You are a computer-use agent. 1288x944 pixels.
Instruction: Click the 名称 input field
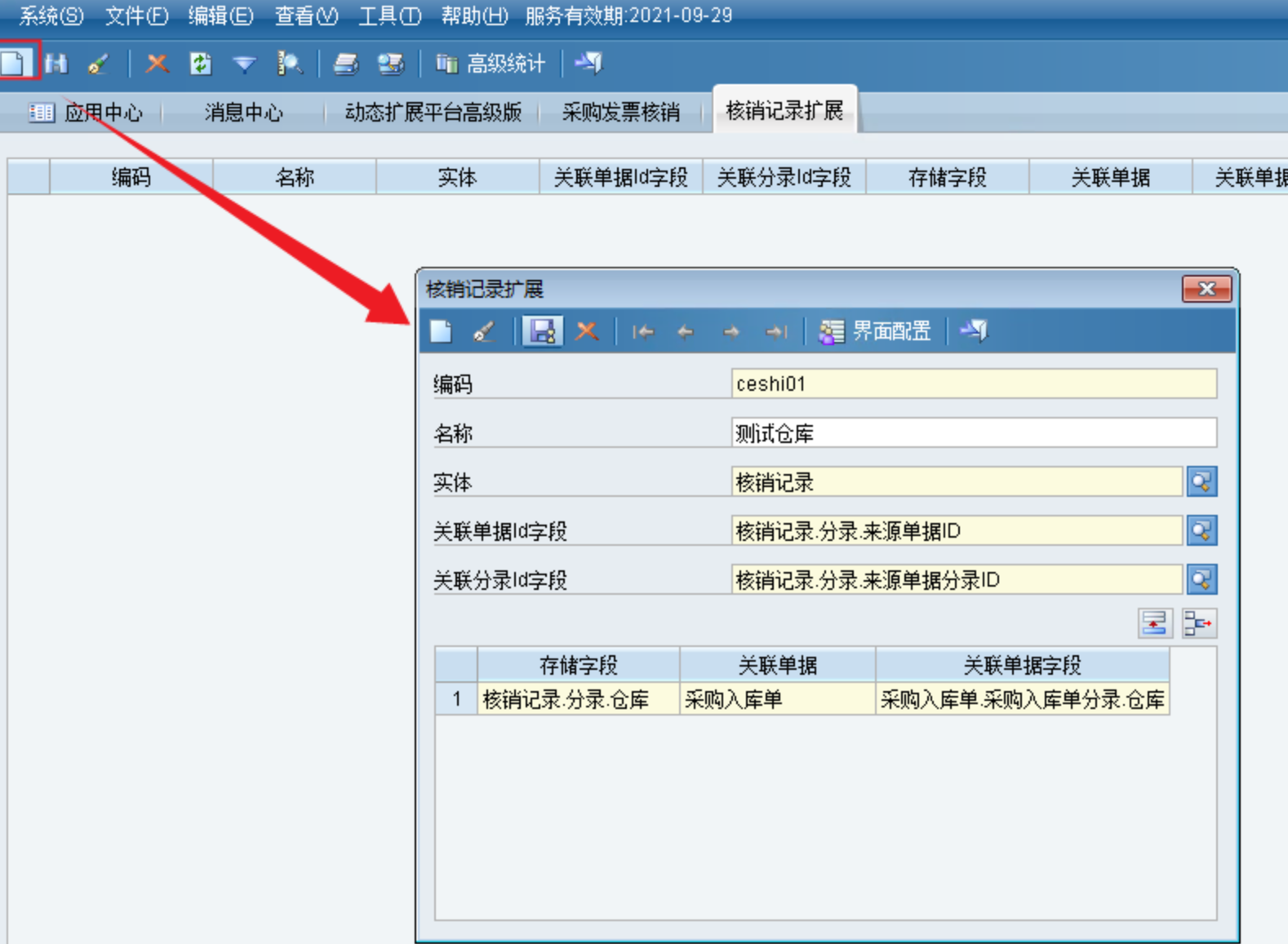973,433
